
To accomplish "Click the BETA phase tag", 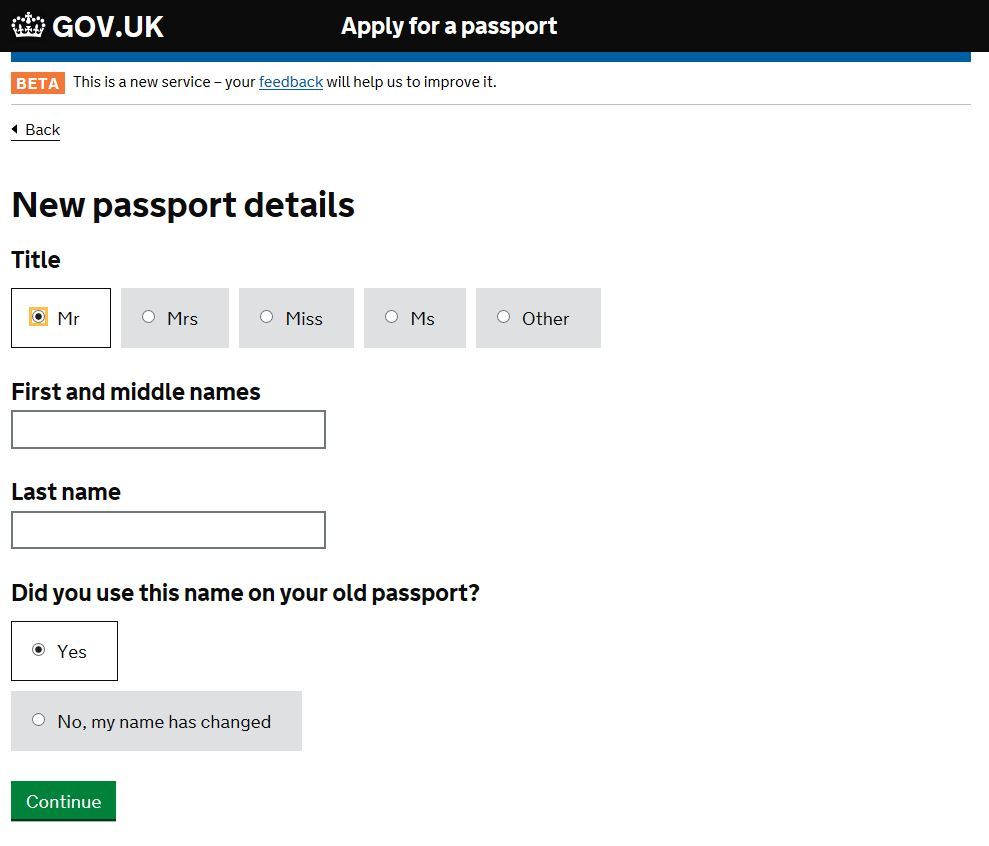I will pyautogui.click(x=38, y=83).
